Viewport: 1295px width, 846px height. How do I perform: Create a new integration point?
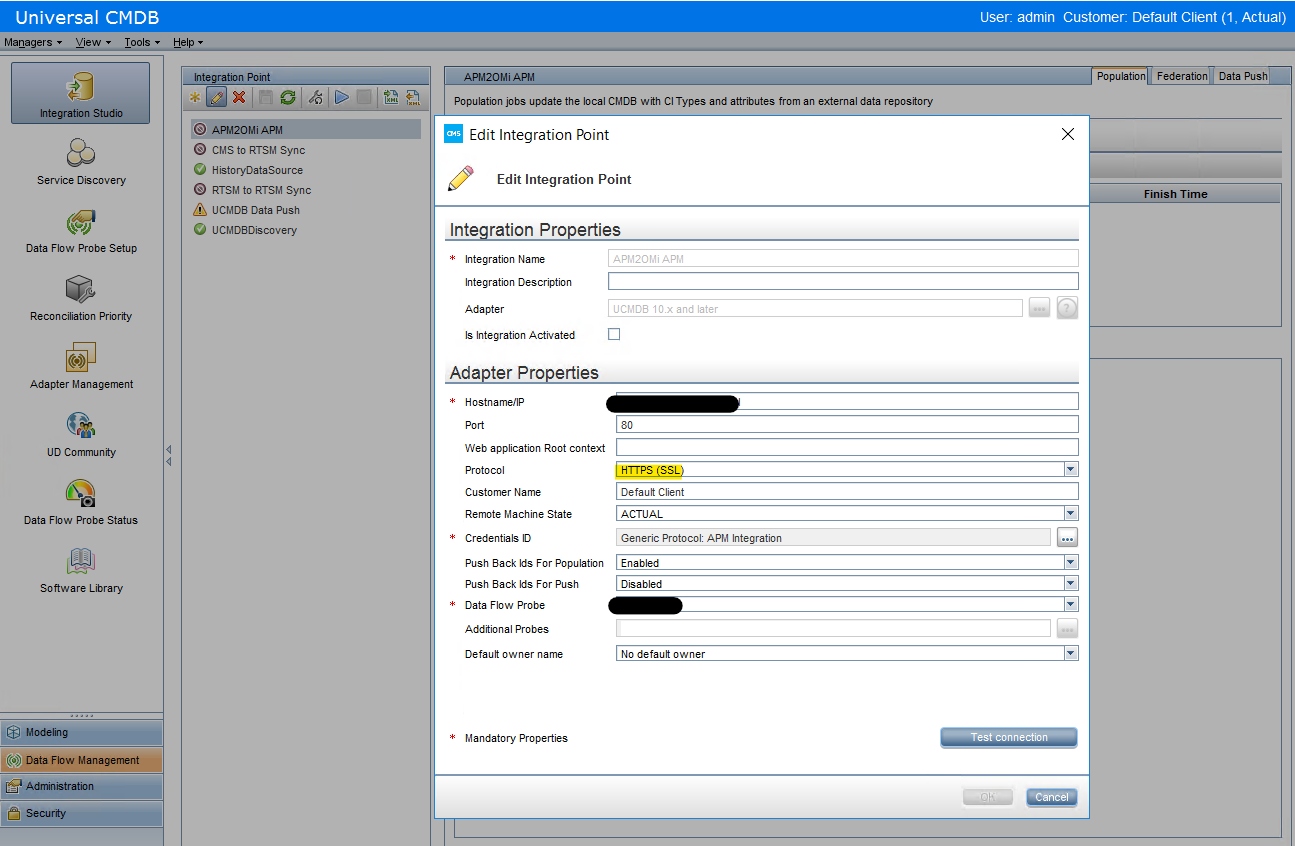point(195,97)
